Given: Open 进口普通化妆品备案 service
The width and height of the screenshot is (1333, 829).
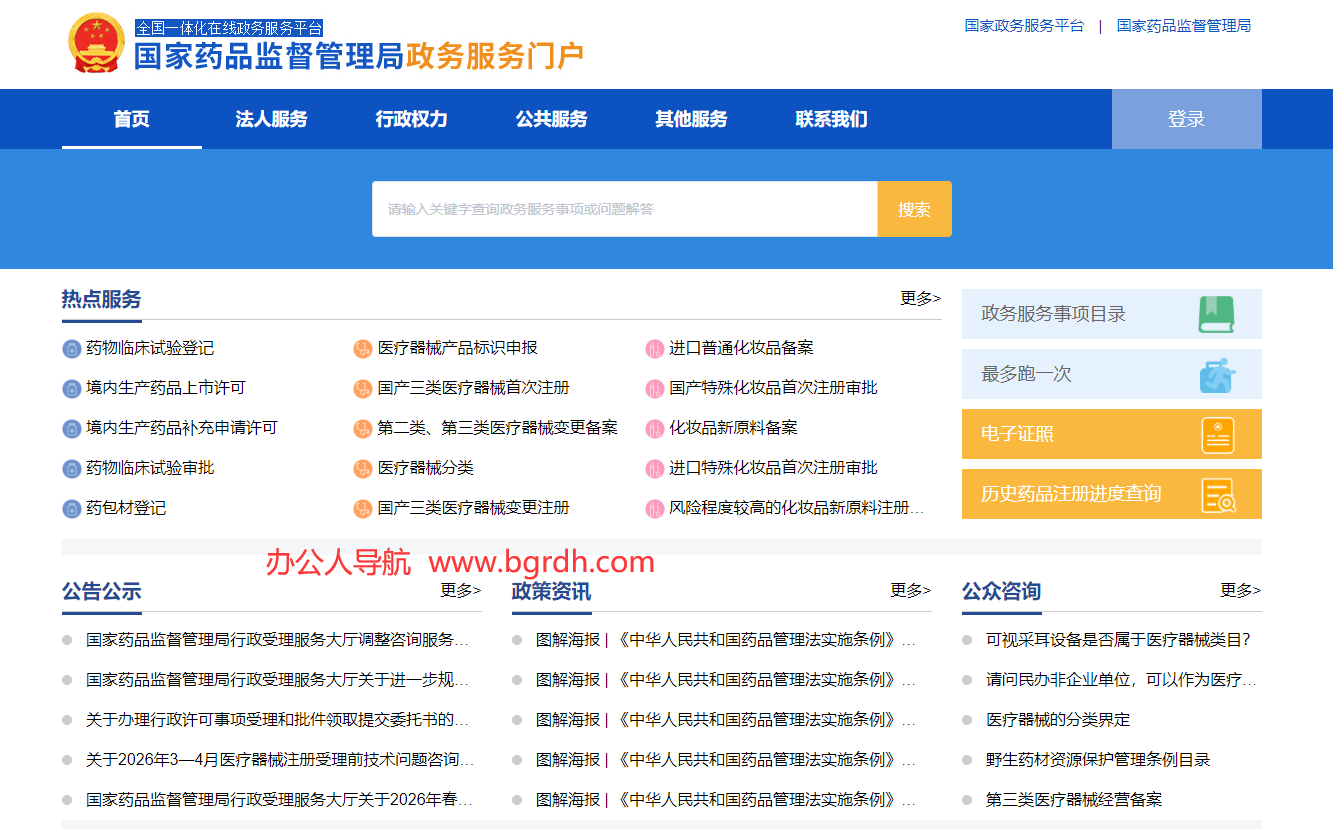Looking at the screenshot, I should (x=742, y=348).
